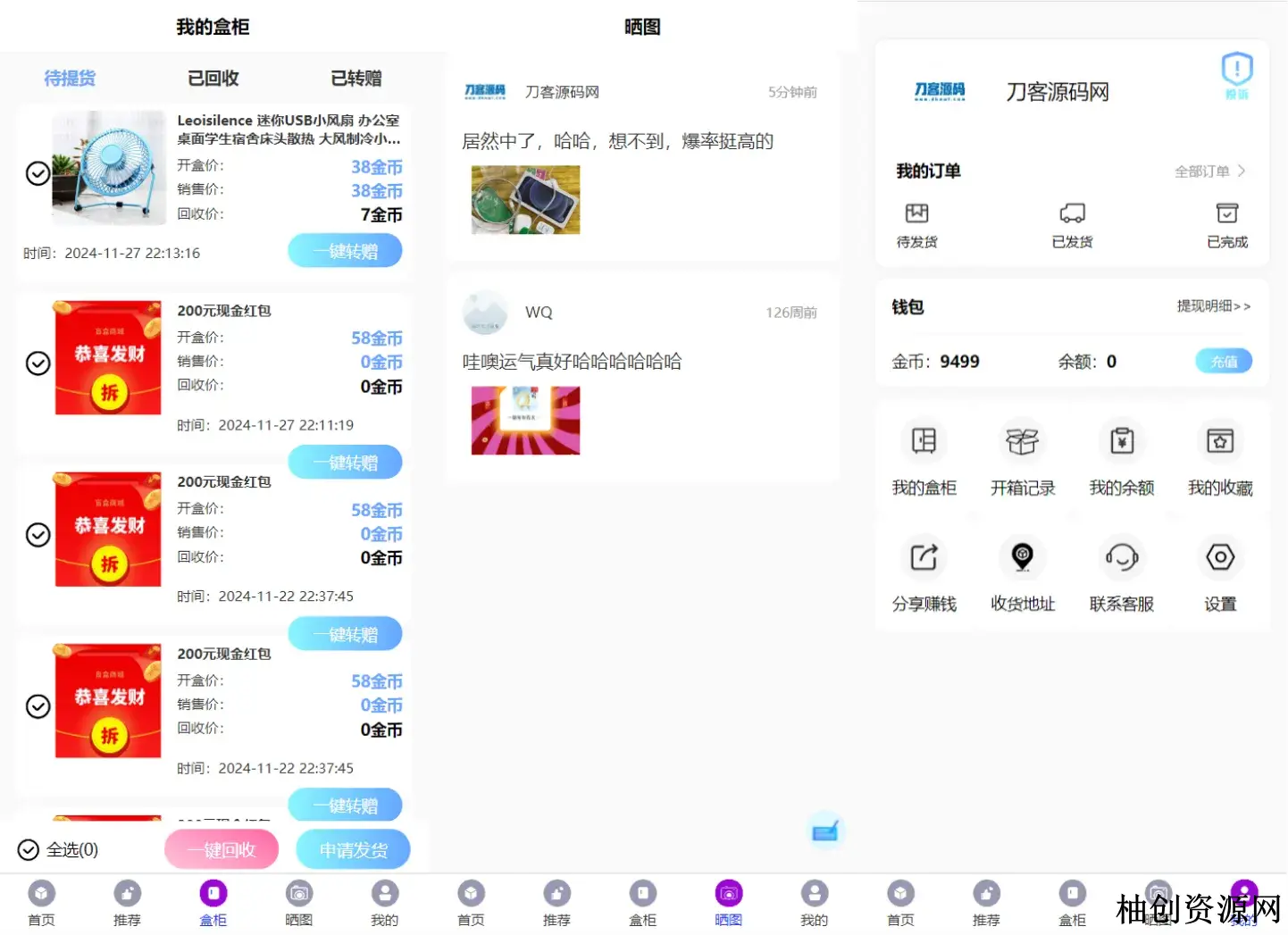This screenshot has height=935, width=1288.
Task: Contact support via 联系客服 headset icon
Action: point(1121,557)
